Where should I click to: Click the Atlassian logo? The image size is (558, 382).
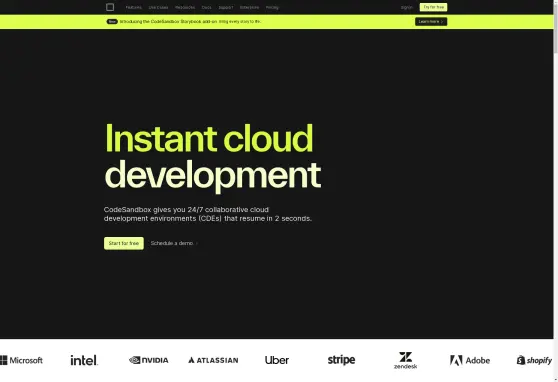tap(213, 360)
